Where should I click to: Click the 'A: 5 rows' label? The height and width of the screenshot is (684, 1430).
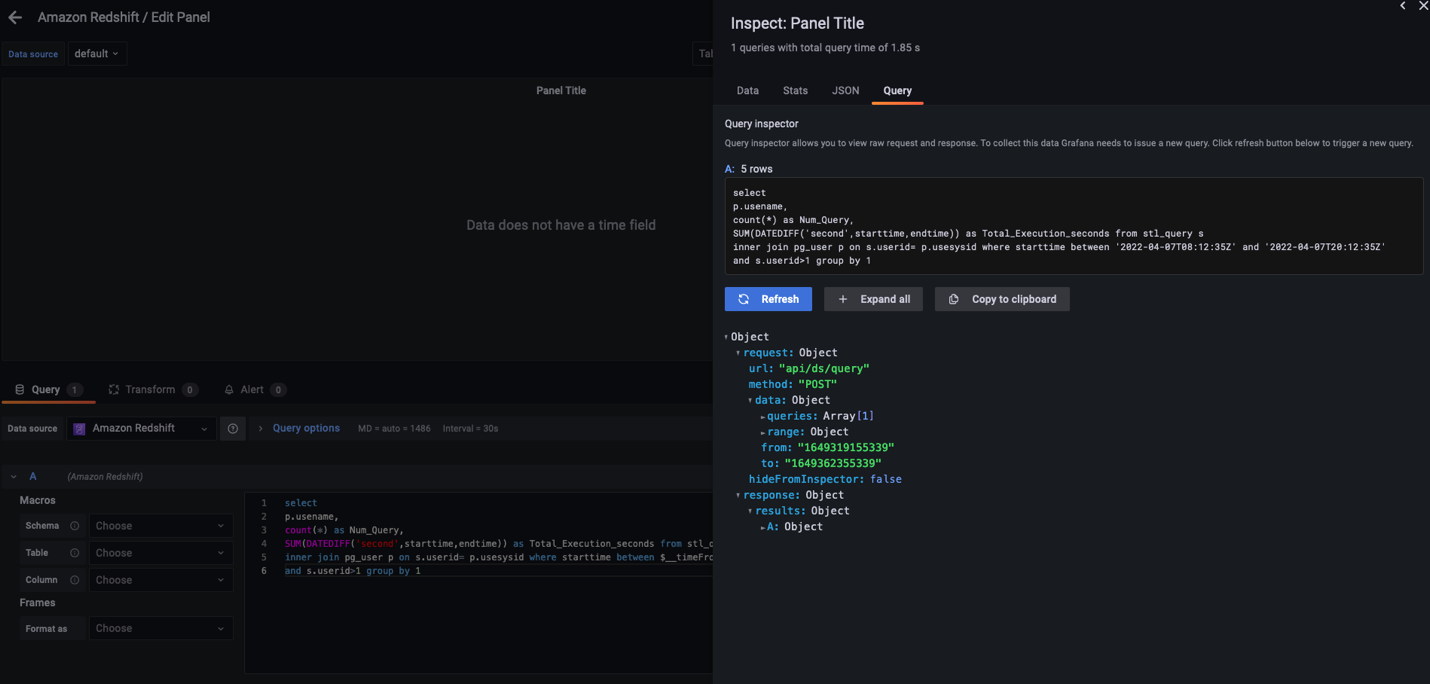click(748, 169)
